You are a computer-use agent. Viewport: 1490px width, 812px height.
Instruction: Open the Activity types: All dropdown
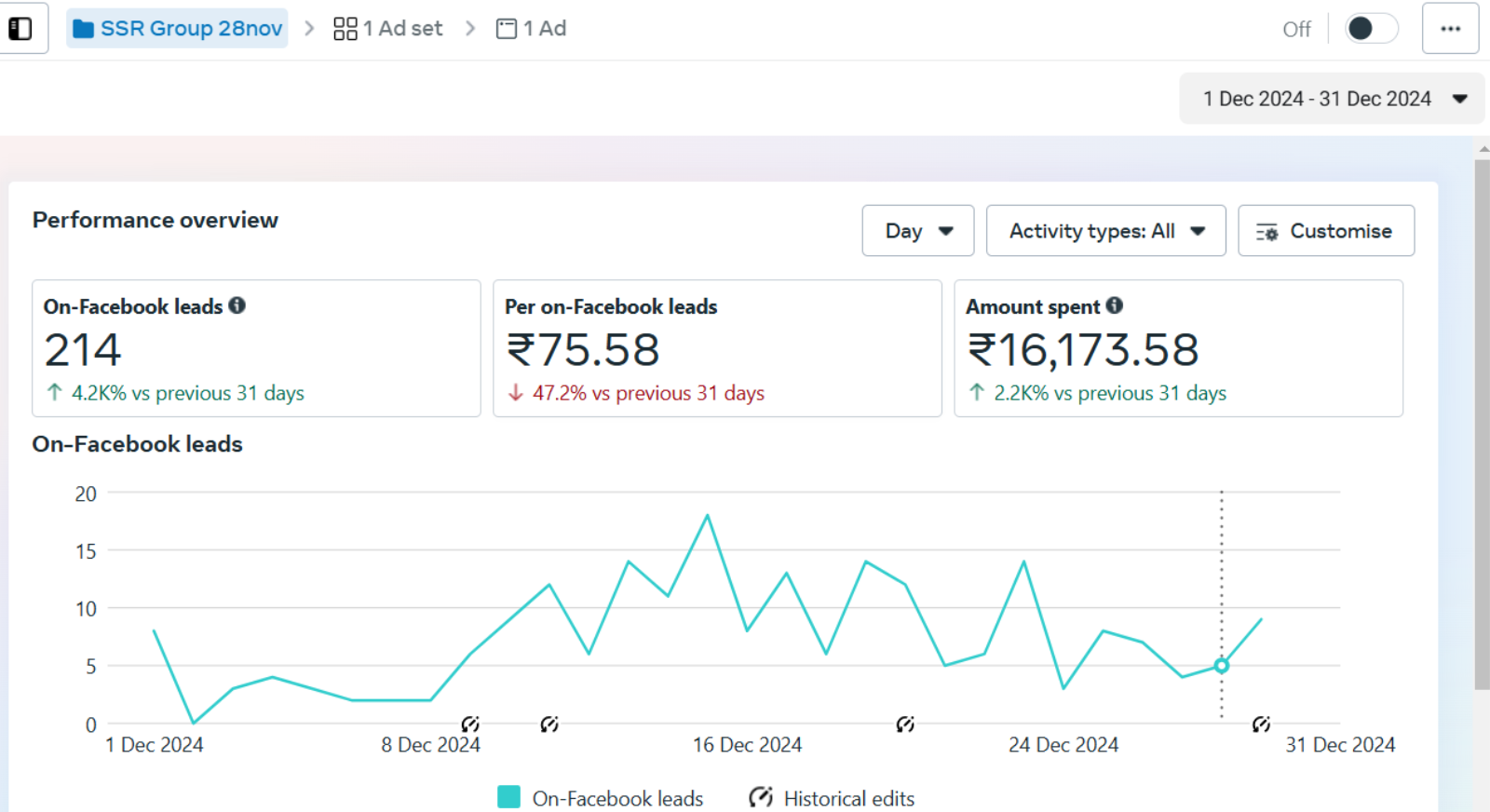[x=1105, y=231]
